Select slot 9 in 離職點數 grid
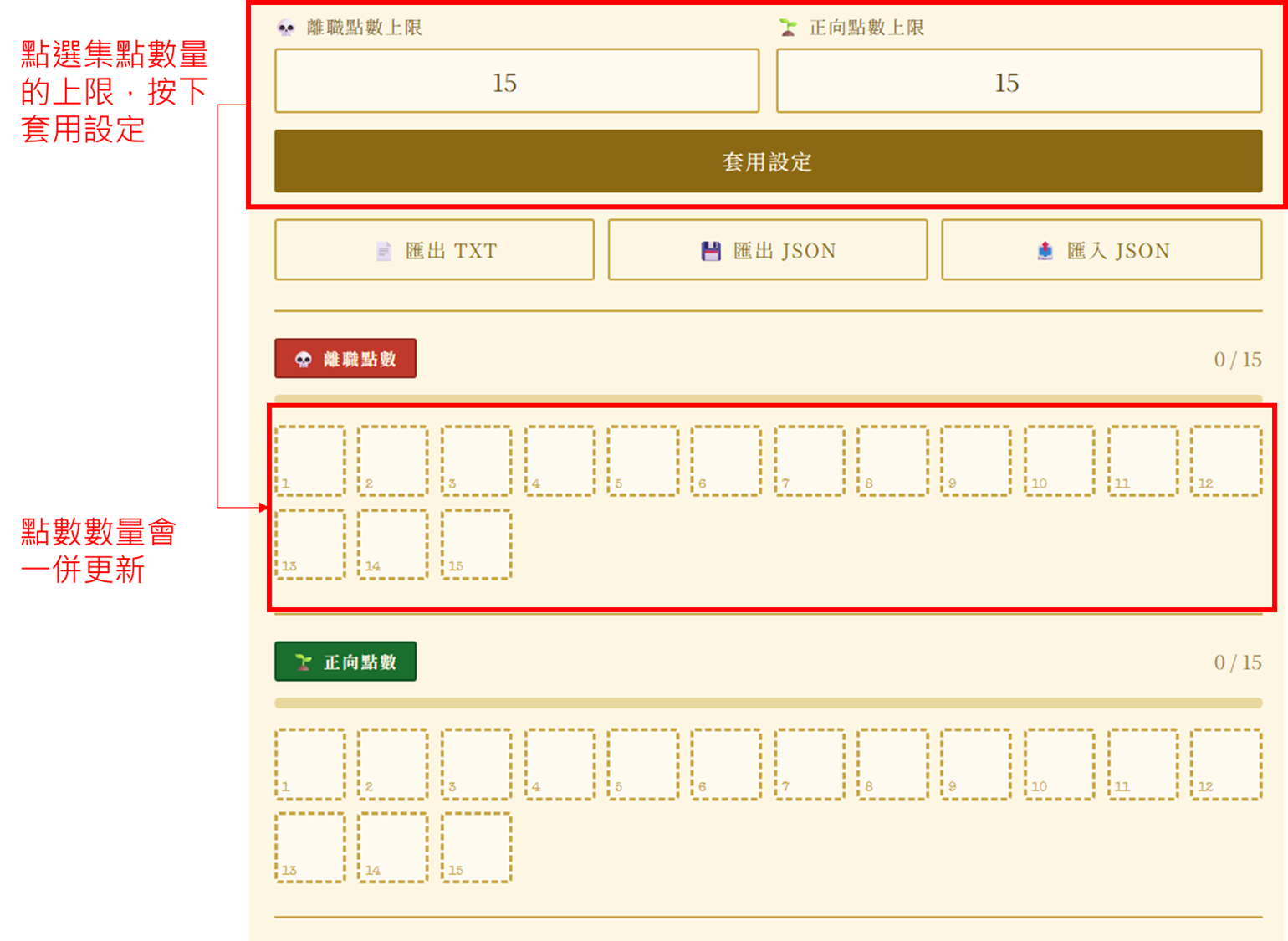This screenshot has height=941, width=1288. [x=976, y=461]
